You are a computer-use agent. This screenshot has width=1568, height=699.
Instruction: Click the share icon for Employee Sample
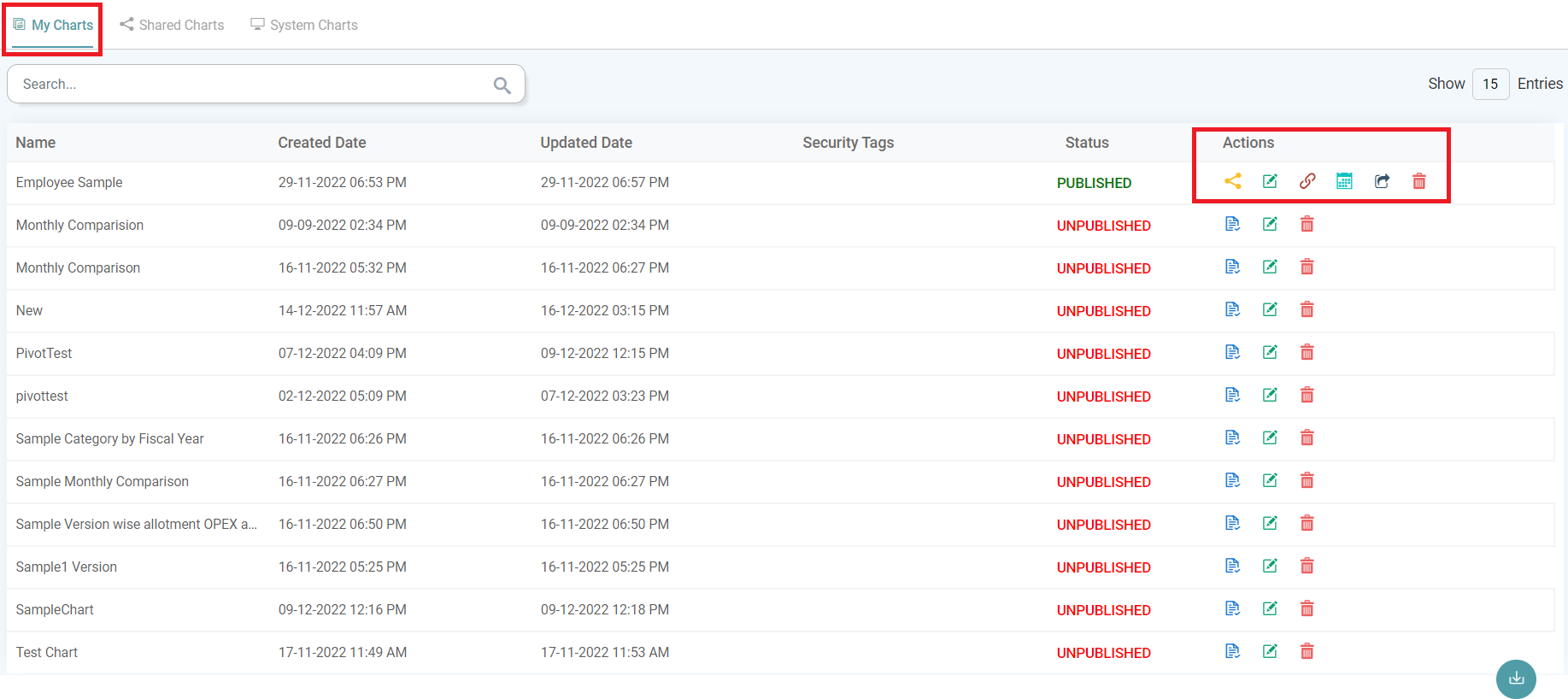click(1232, 181)
